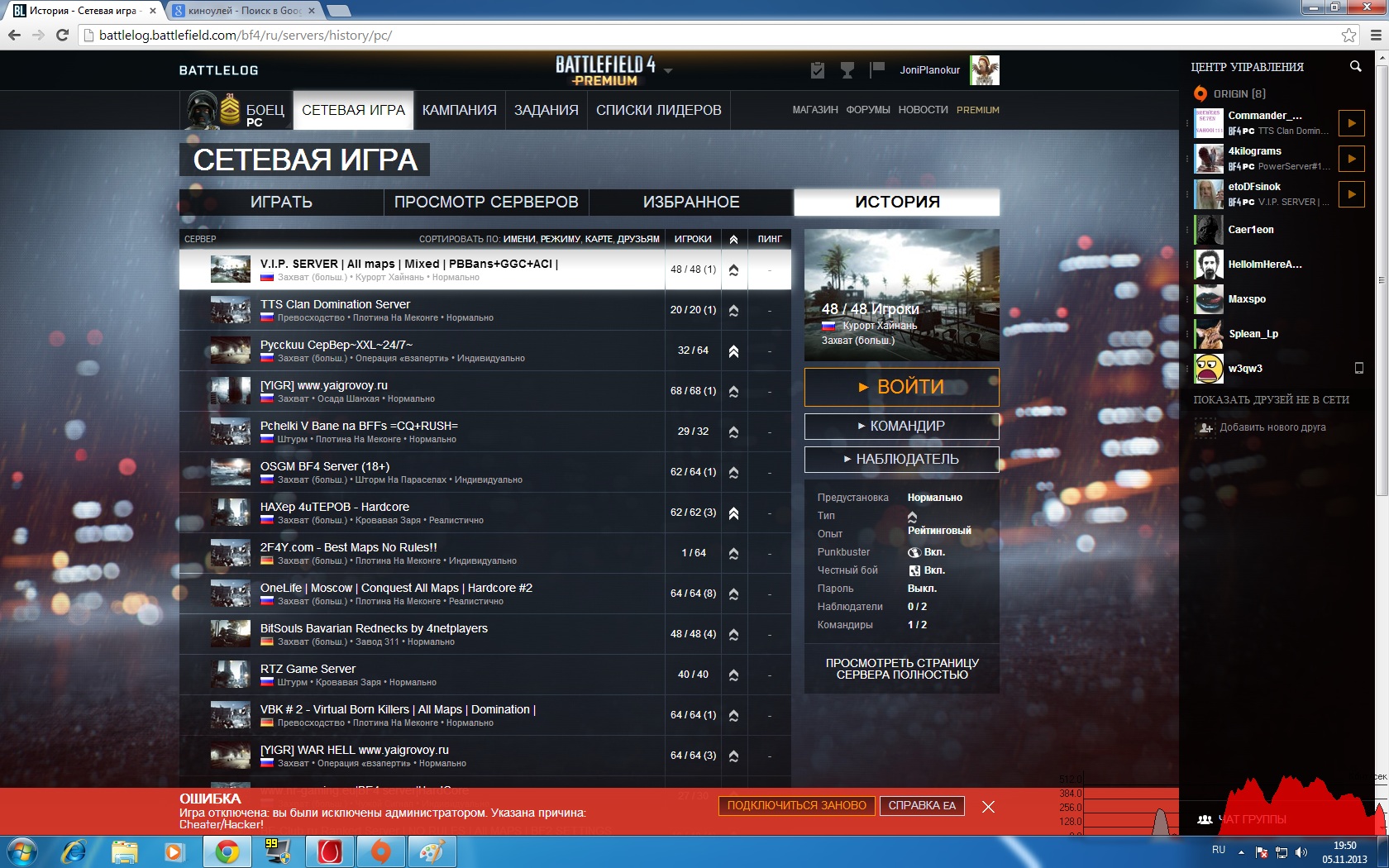Screen dimensions: 1389x868
Task: Click the clipboard checkmark icon in Battlelog header
Action: tap(818, 70)
